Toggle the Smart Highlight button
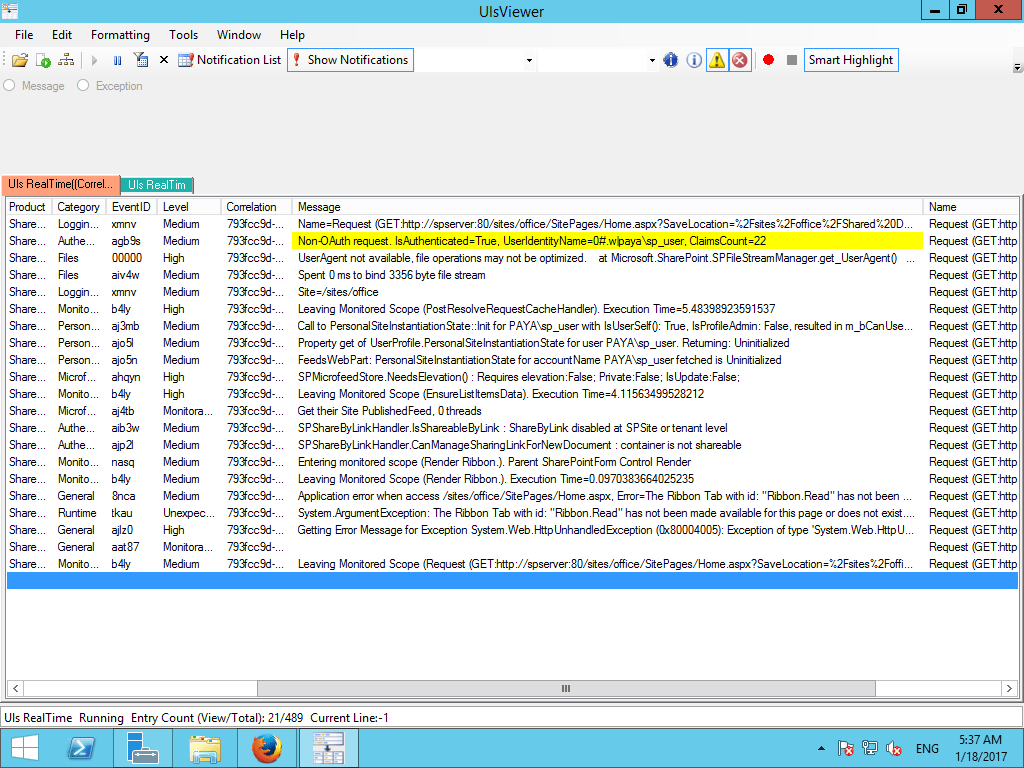 [x=851, y=60]
